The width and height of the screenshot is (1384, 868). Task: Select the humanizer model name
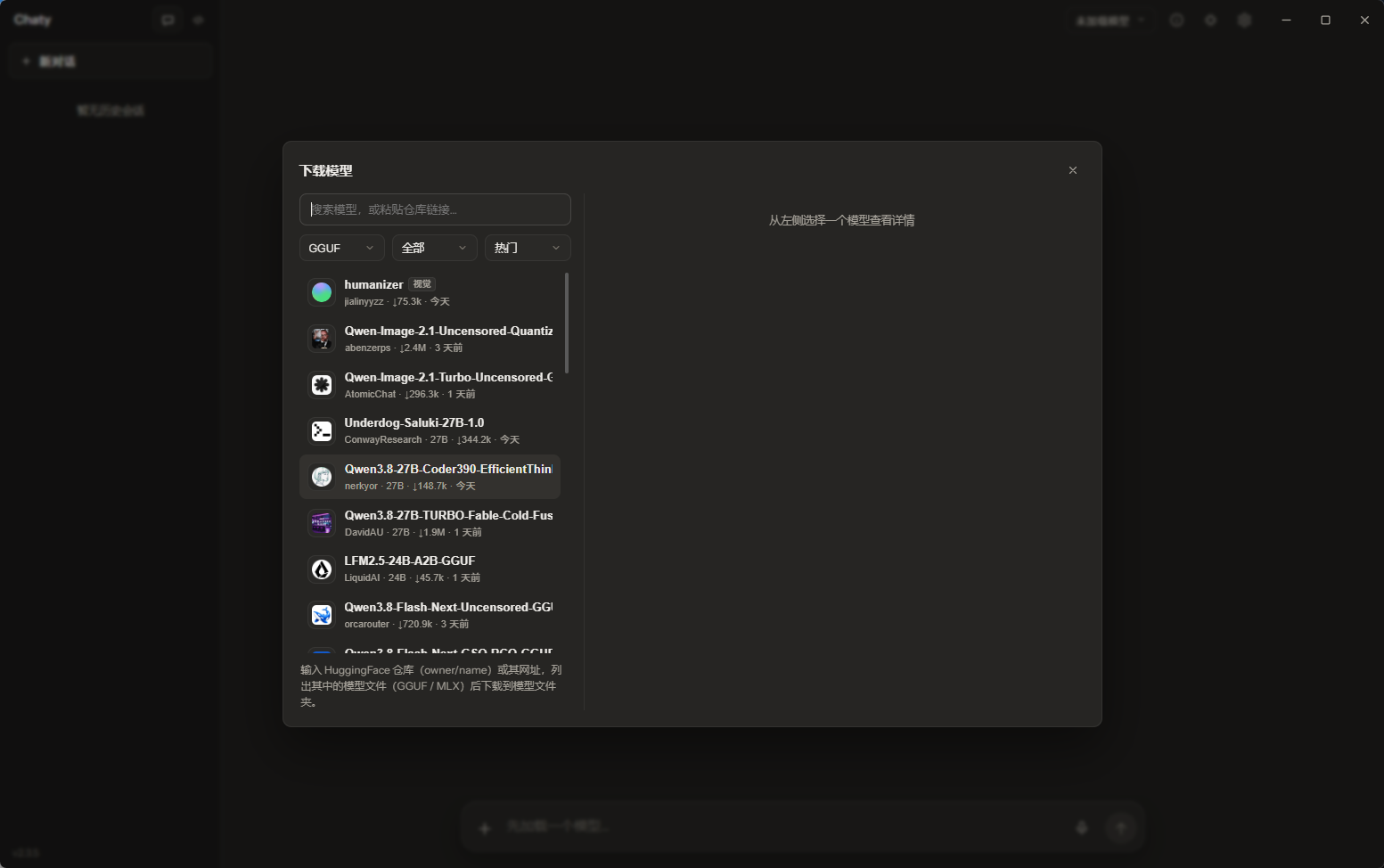tap(373, 284)
